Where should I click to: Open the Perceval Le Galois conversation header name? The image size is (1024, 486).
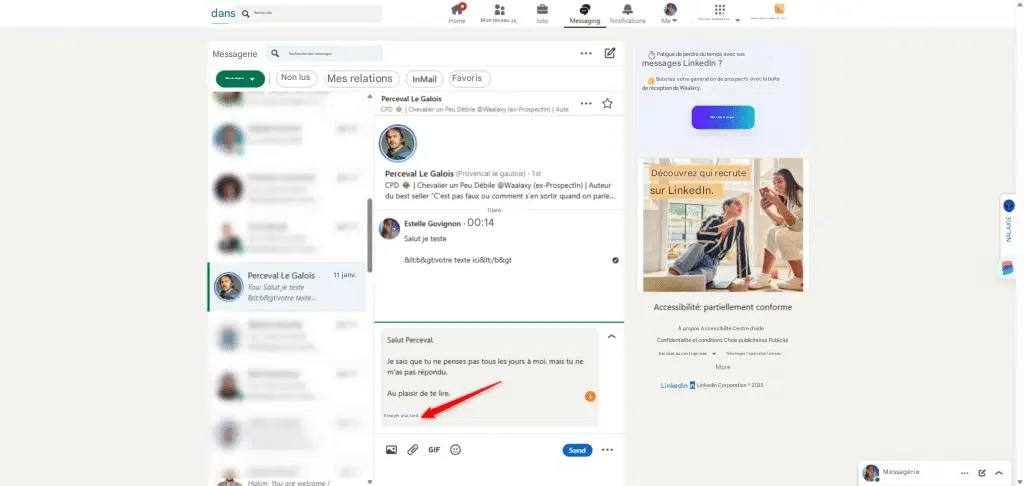411,99
